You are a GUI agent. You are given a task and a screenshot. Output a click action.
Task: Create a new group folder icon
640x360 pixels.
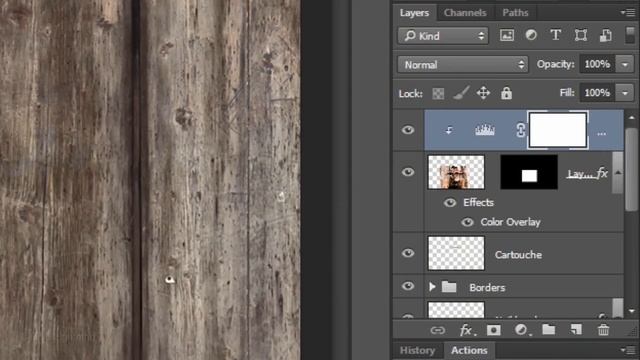click(549, 329)
